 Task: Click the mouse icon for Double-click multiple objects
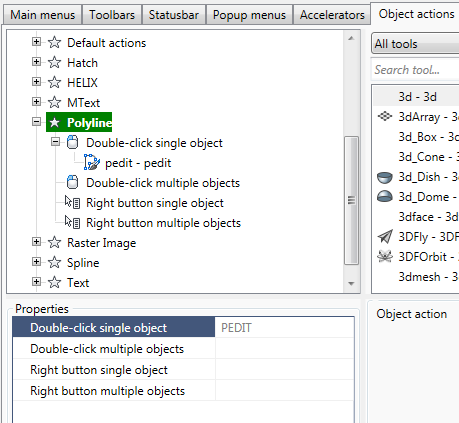click(72, 182)
